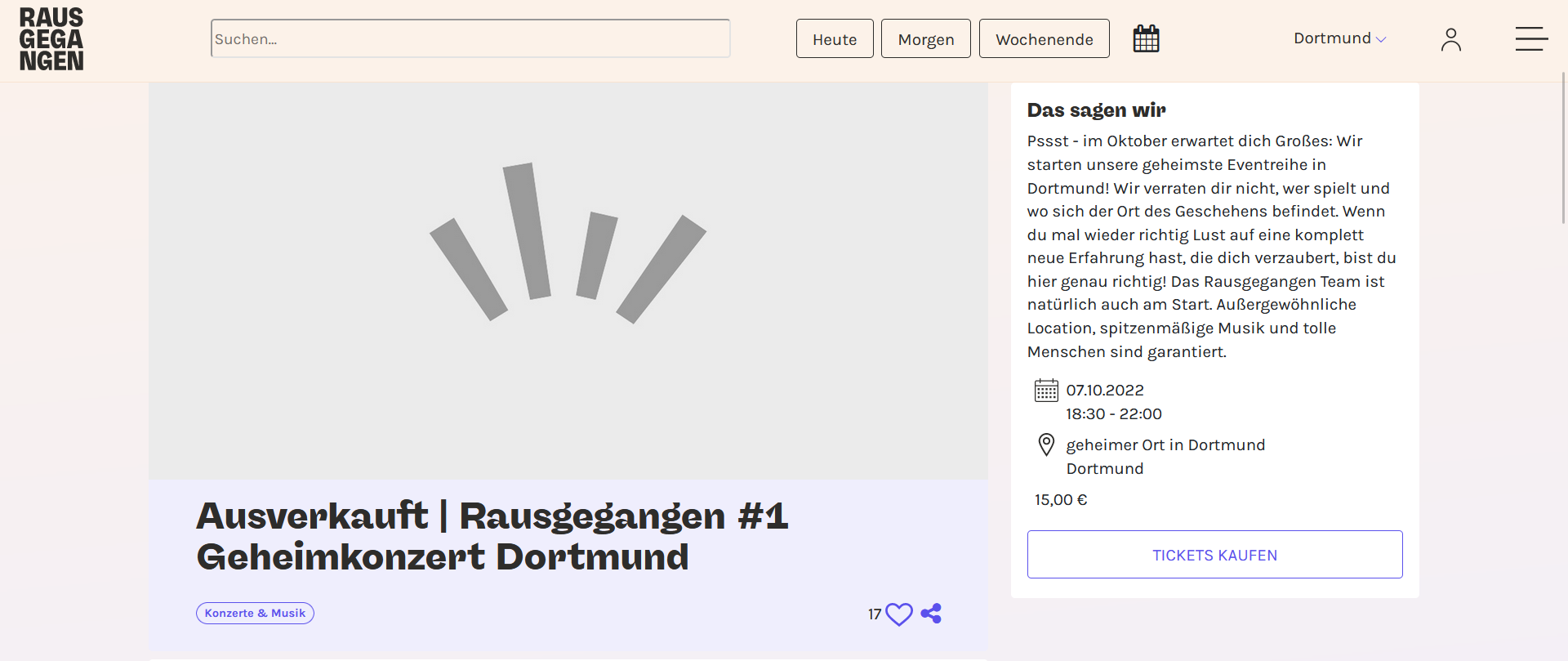Screen dimensions: 1568x661
Task: Select the date text 07.10.2022
Action: click(x=1105, y=391)
